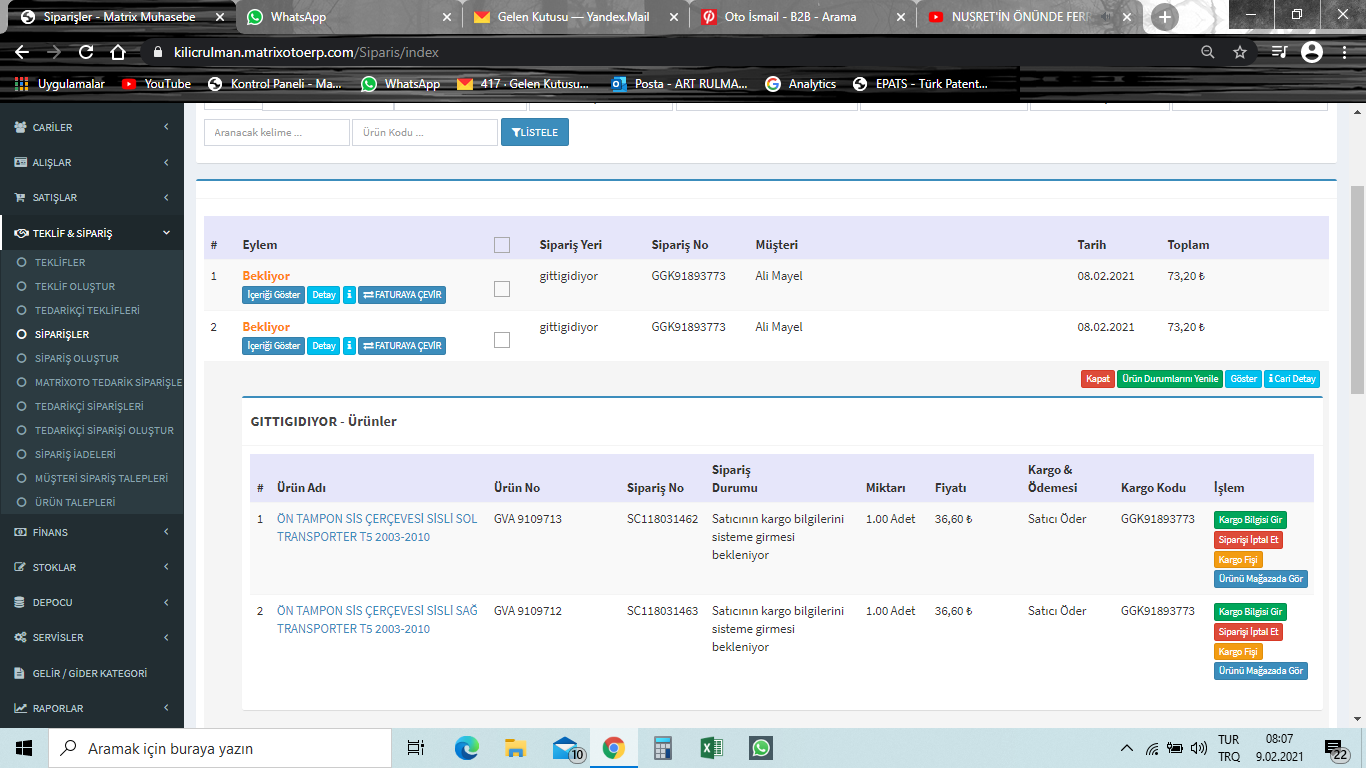The image size is (1366, 768).
Task: Click the info icon button in order row 1
Action: click(x=349, y=294)
